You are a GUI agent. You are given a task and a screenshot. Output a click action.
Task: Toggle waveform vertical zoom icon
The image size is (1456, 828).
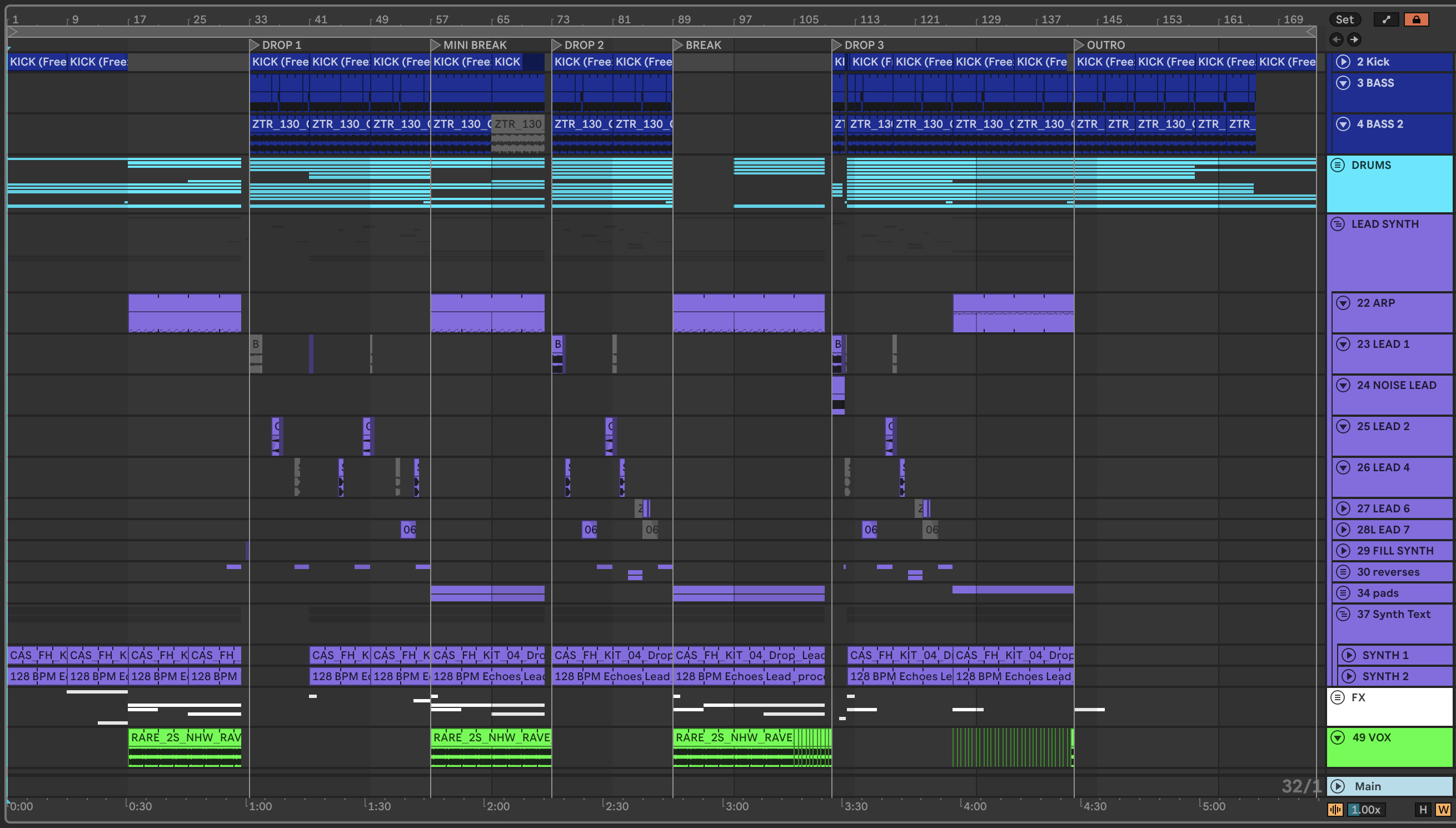1335,809
